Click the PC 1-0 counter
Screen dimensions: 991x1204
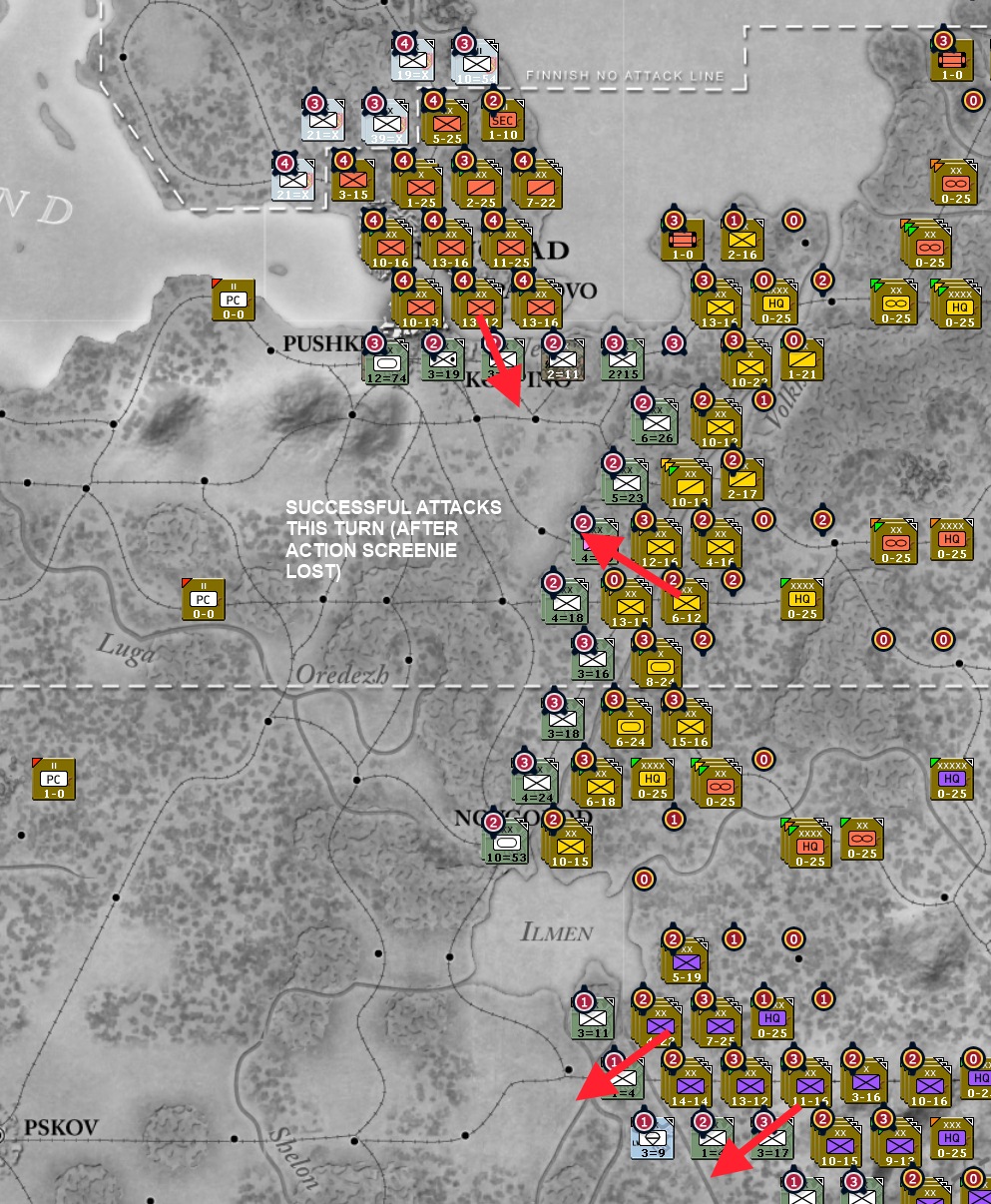[x=54, y=781]
